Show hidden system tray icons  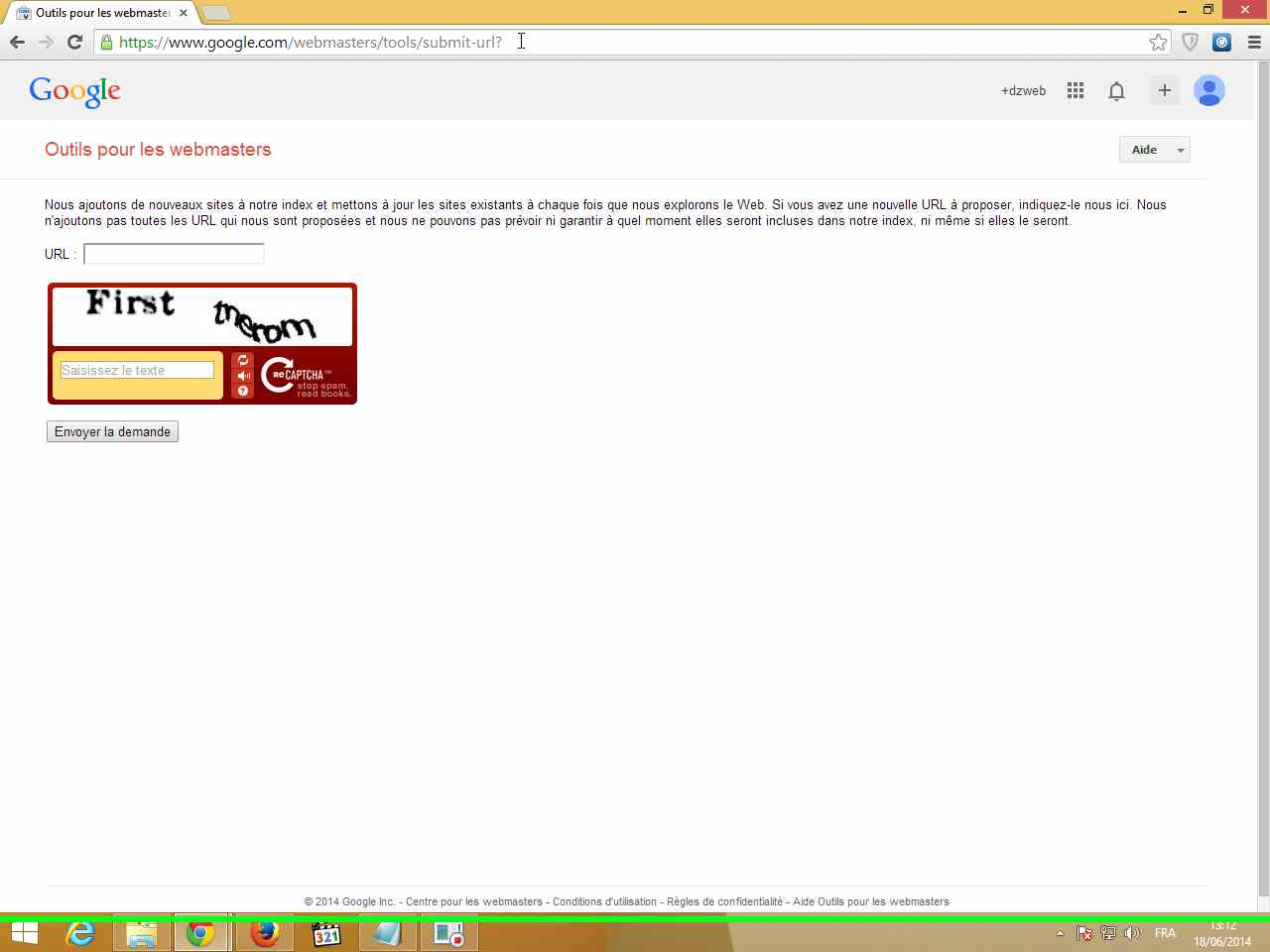pyautogui.click(x=1060, y=933)
